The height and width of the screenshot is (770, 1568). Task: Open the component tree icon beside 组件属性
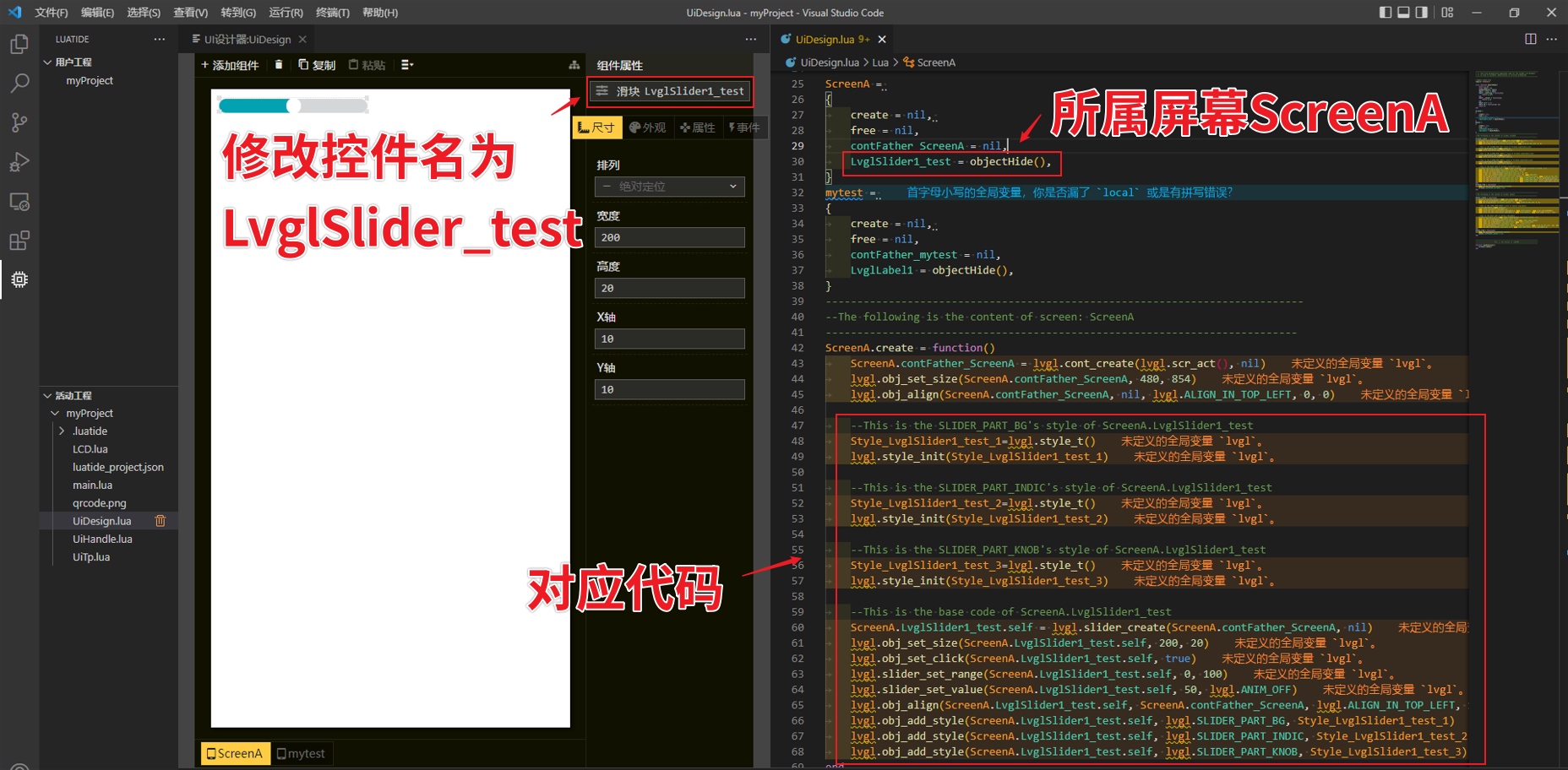point(575,64)
